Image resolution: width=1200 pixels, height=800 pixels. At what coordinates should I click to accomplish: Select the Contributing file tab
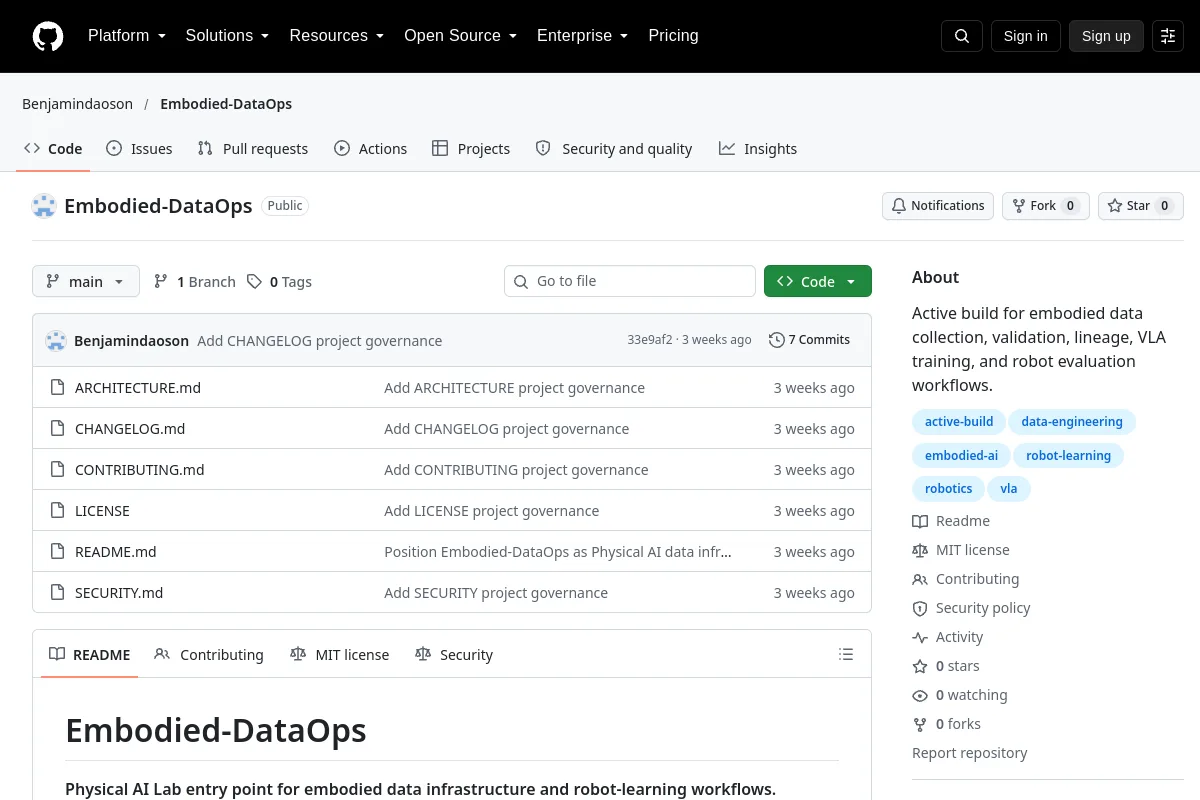click(209, 655)
